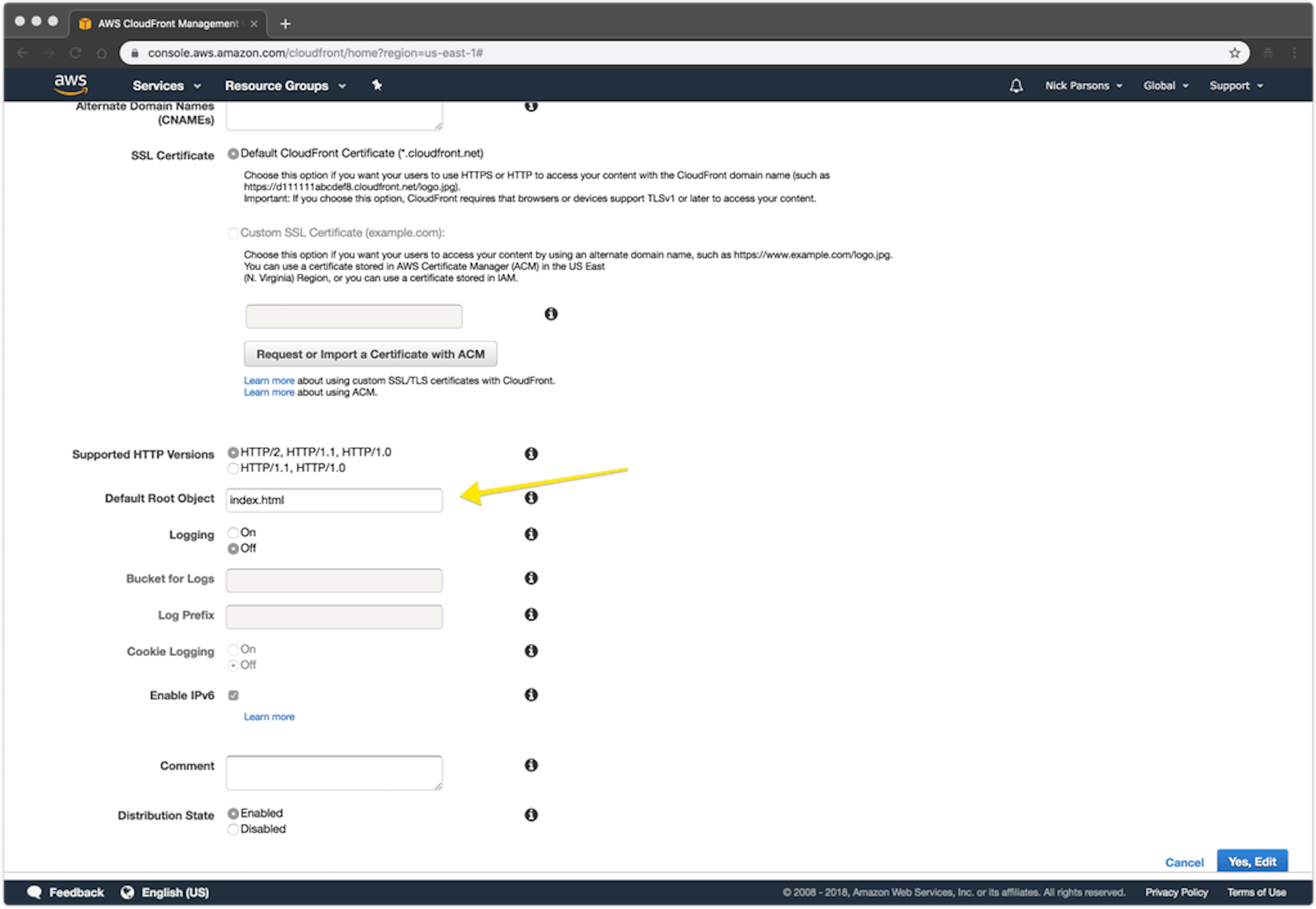The image size is (1316, 909).
Task: Open the Terms of Use link
Action: point(1256,892)
